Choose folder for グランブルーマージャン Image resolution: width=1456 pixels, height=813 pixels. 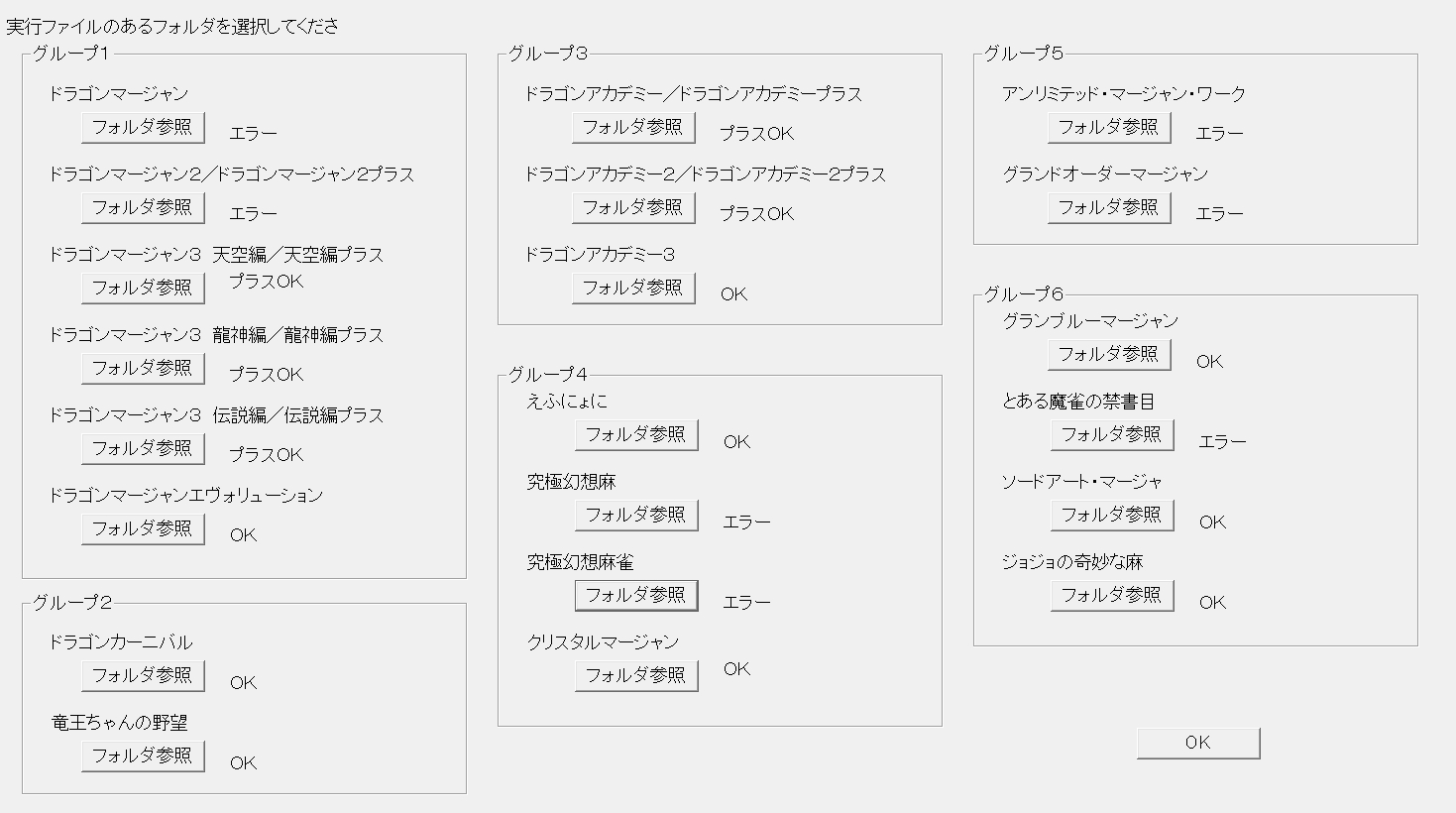[1109, 354]
